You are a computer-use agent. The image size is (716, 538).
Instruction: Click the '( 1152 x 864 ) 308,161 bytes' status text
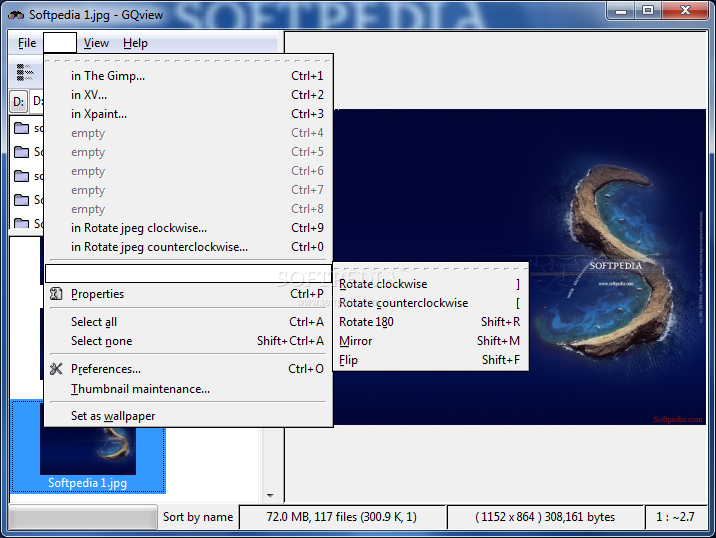point(545,517)
